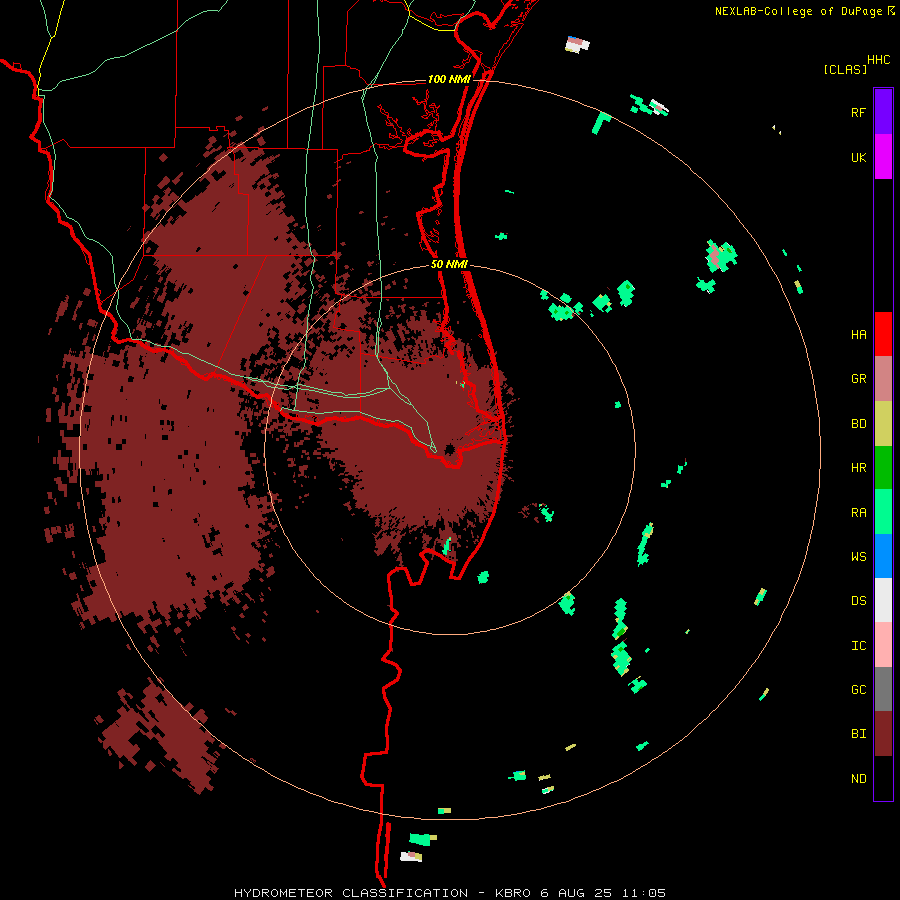The height and width of the screenshot is (900, 900).
Task: Select the BI biological legend swatch
Action: click(883, 734)
